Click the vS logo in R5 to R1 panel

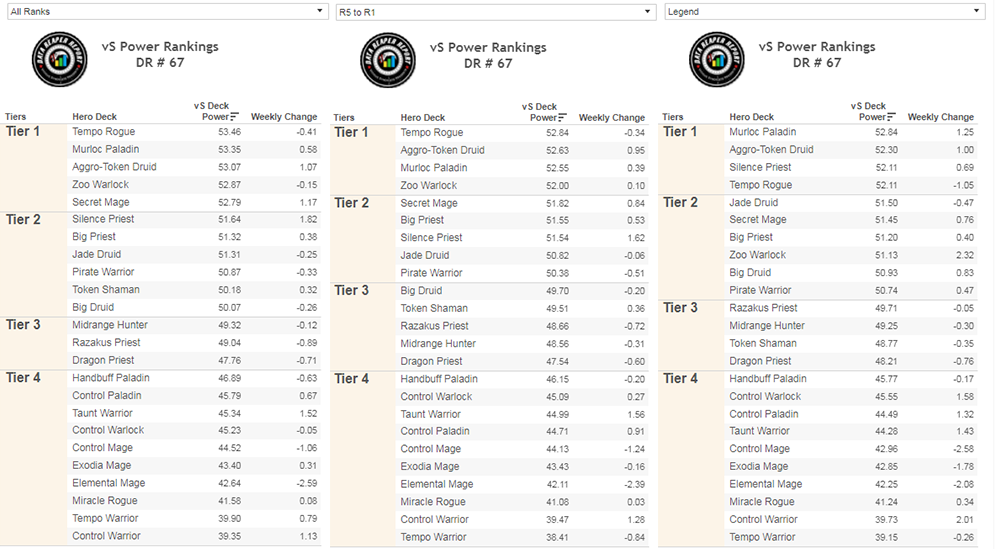[388, 60]
